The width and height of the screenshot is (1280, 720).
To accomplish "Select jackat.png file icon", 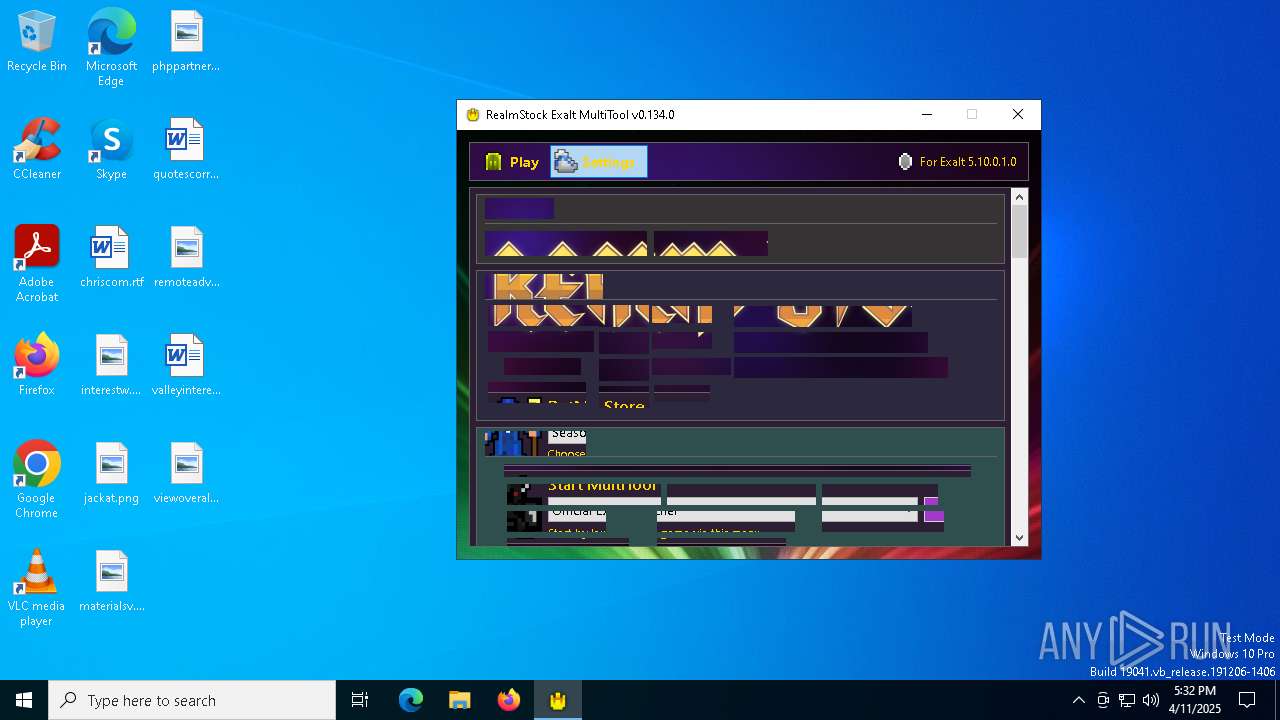I will click(111, 474).
